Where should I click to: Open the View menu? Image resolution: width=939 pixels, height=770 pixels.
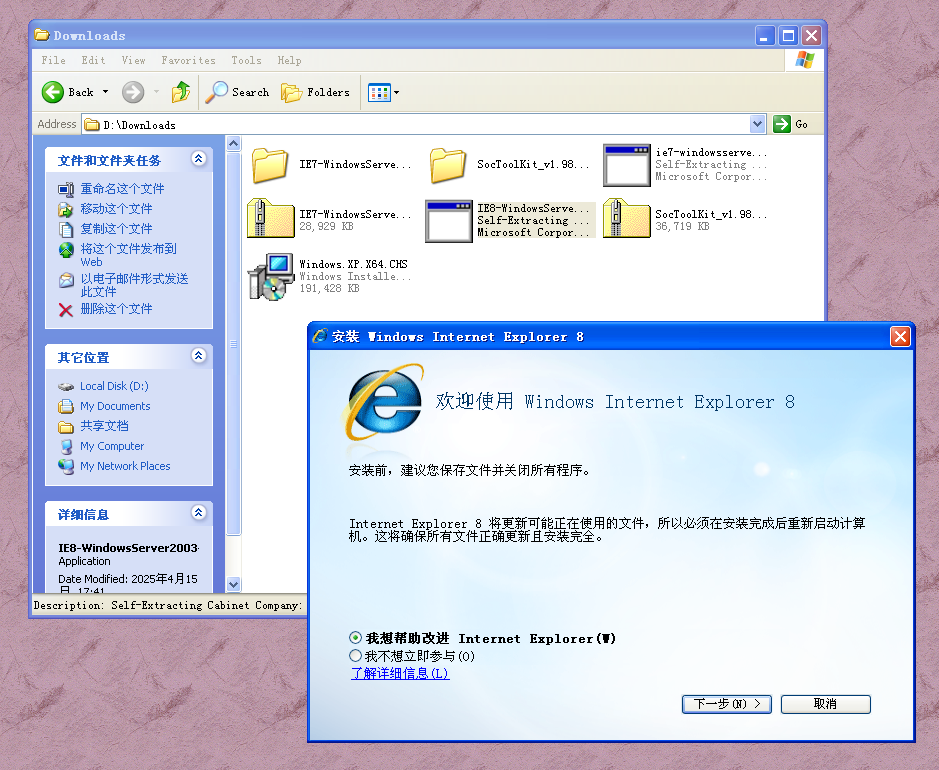click(134, 60)
